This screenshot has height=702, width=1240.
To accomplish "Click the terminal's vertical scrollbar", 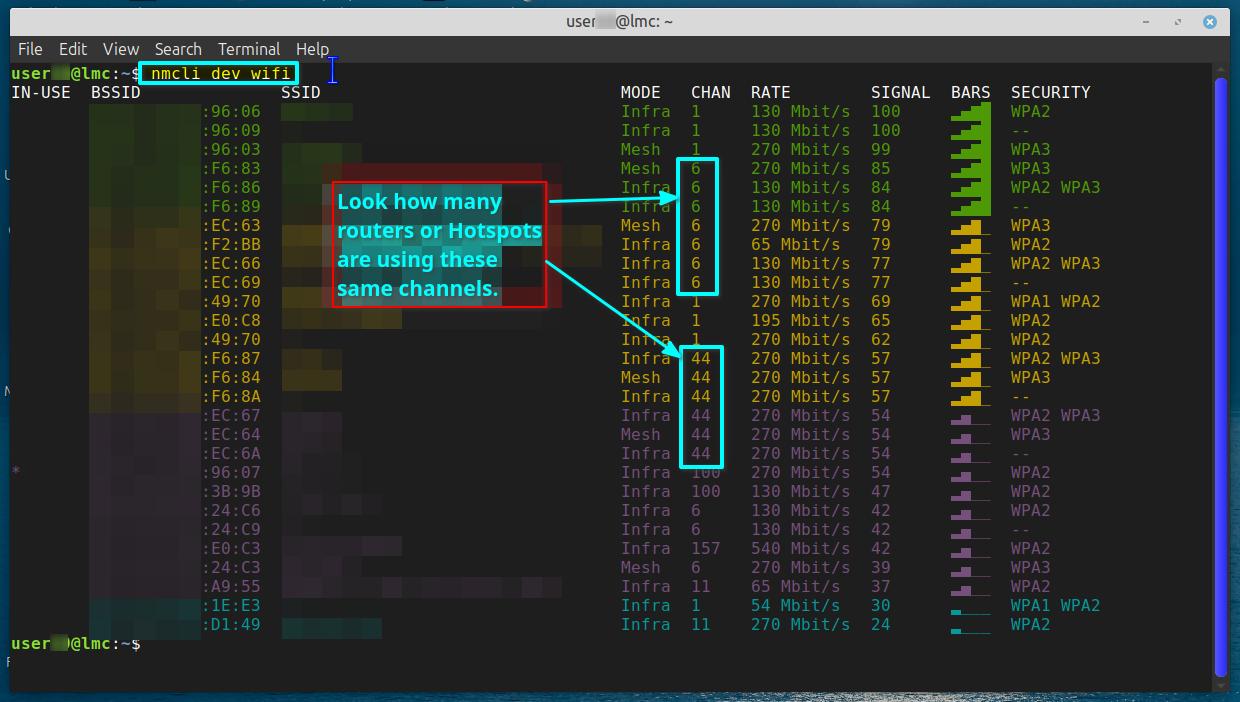I will [1220, 375].
